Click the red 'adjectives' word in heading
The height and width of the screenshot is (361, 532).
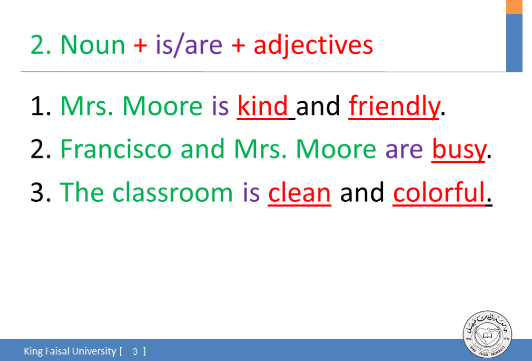point(313,45)
